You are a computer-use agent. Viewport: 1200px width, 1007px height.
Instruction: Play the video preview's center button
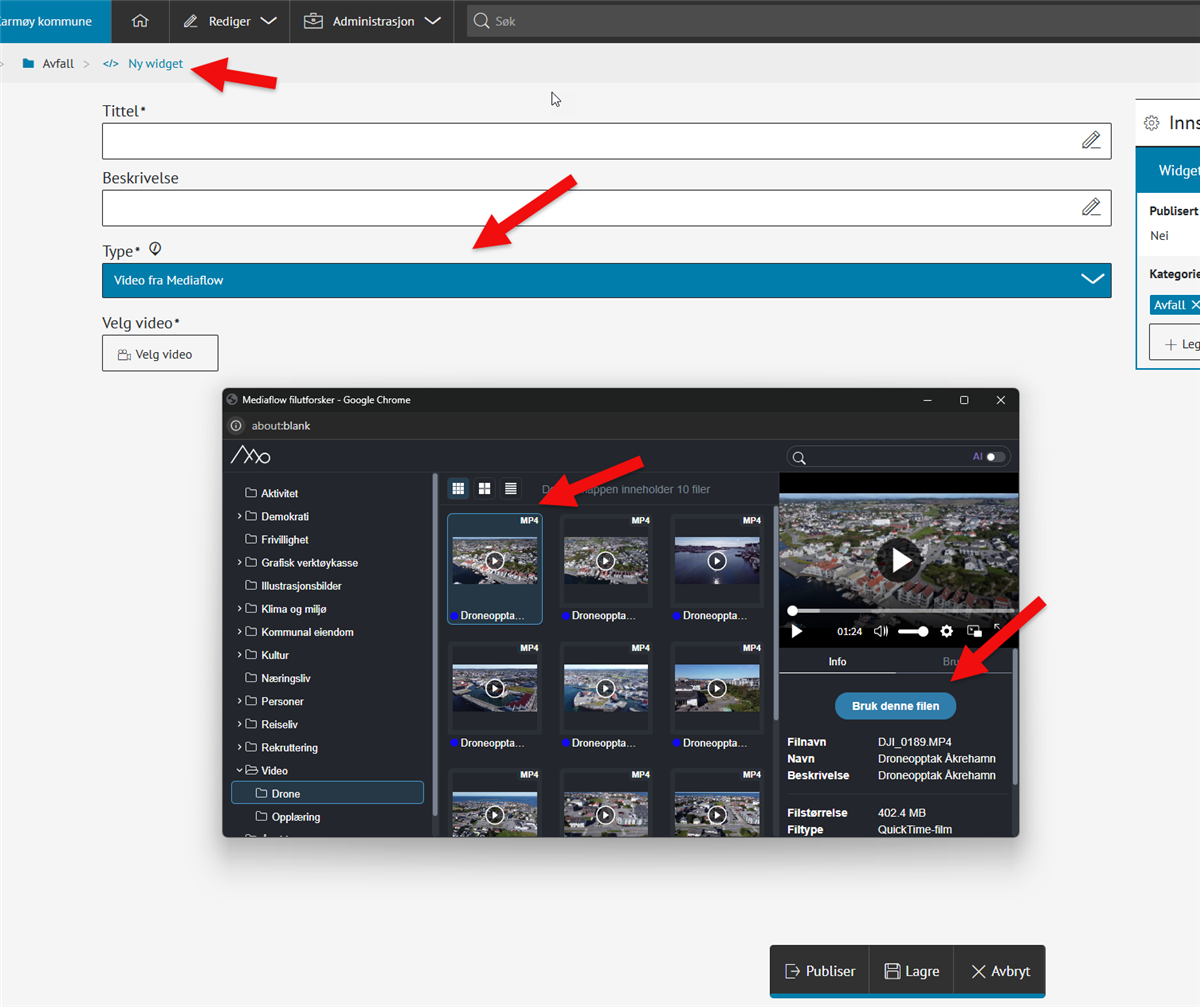[900, 560]
